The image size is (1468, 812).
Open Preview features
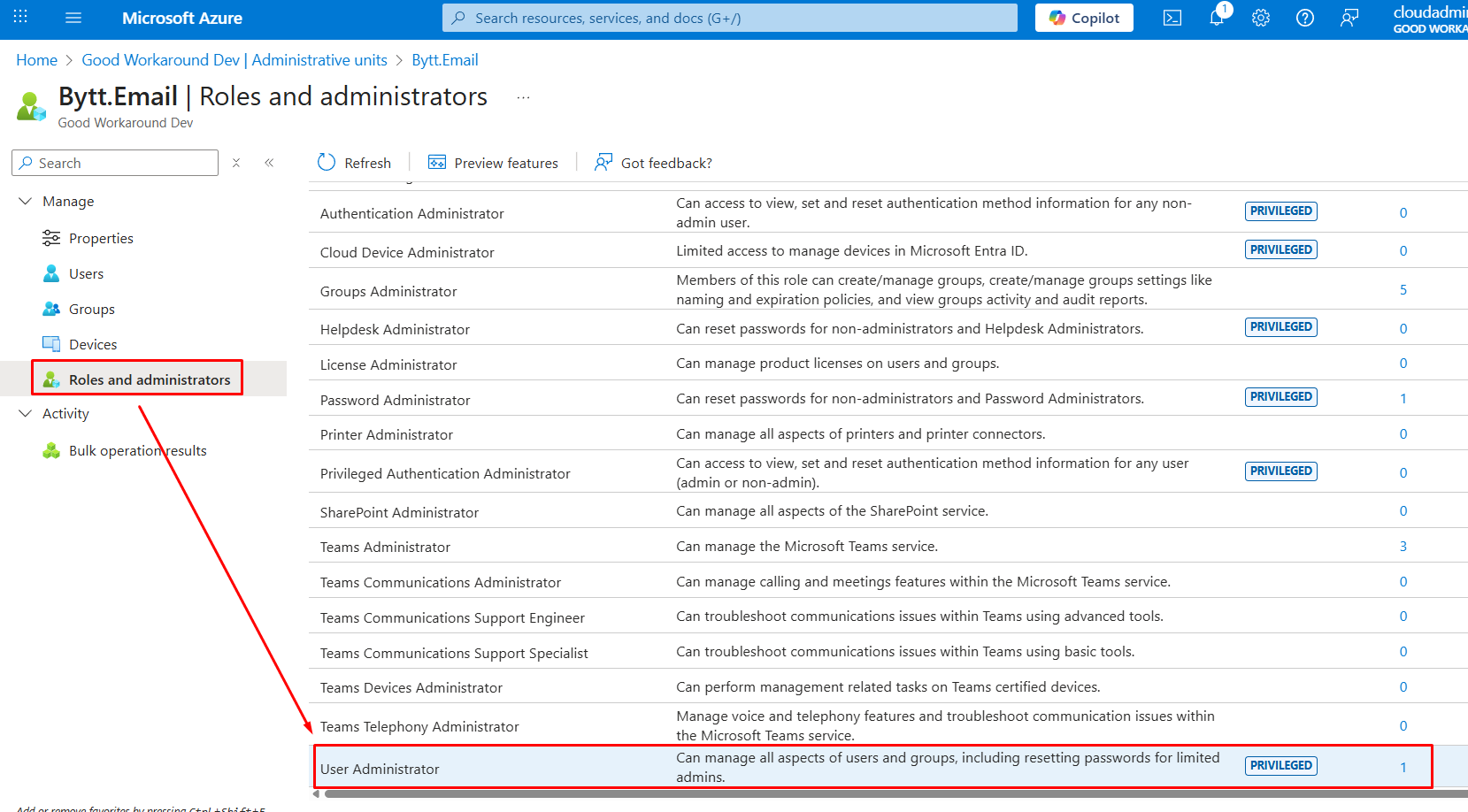click(x=493, y=163)
